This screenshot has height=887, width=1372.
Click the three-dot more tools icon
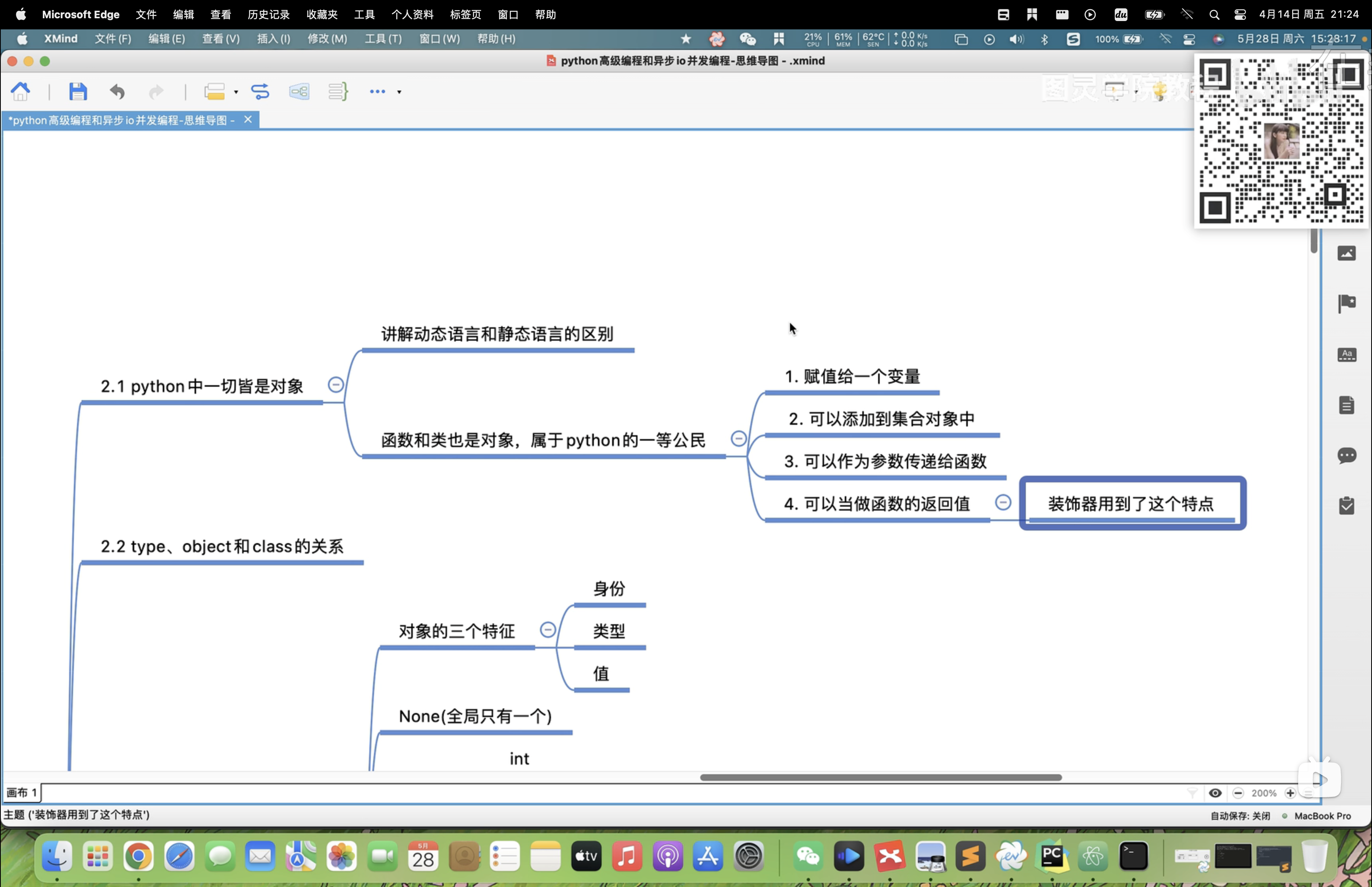(x=378, y=92)
